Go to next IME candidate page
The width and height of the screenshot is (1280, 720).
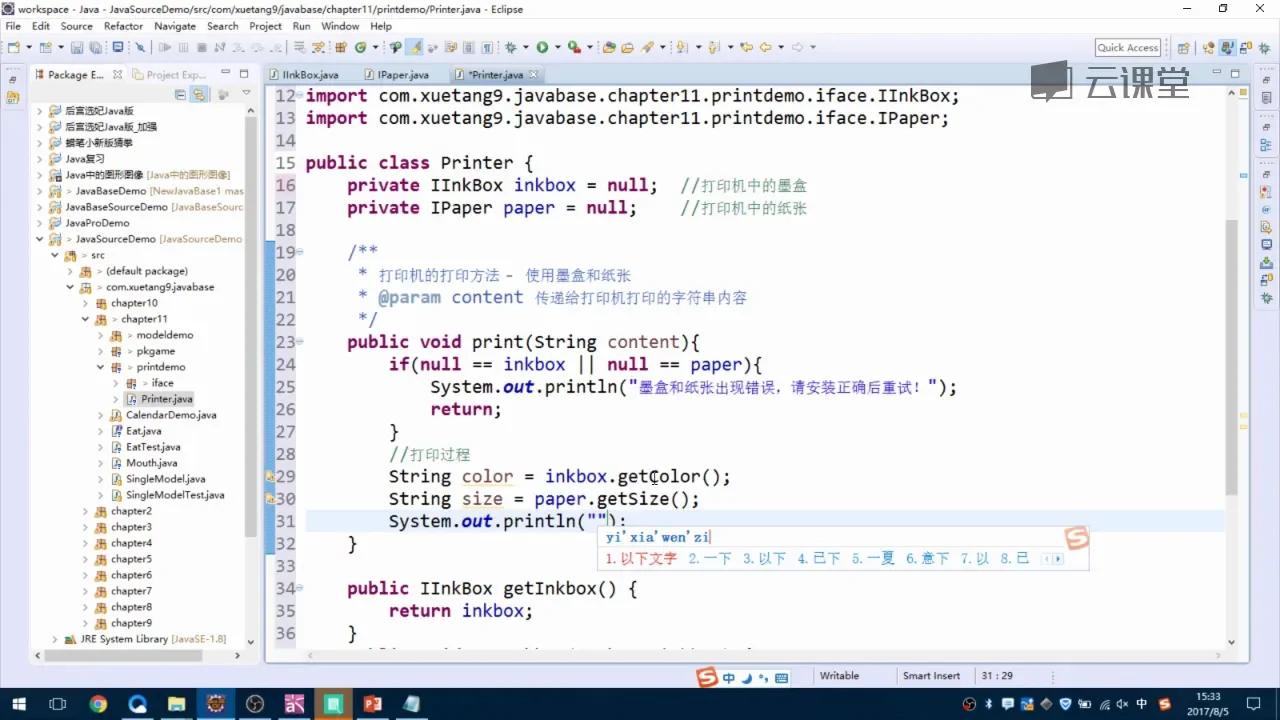coord(1058,559)
